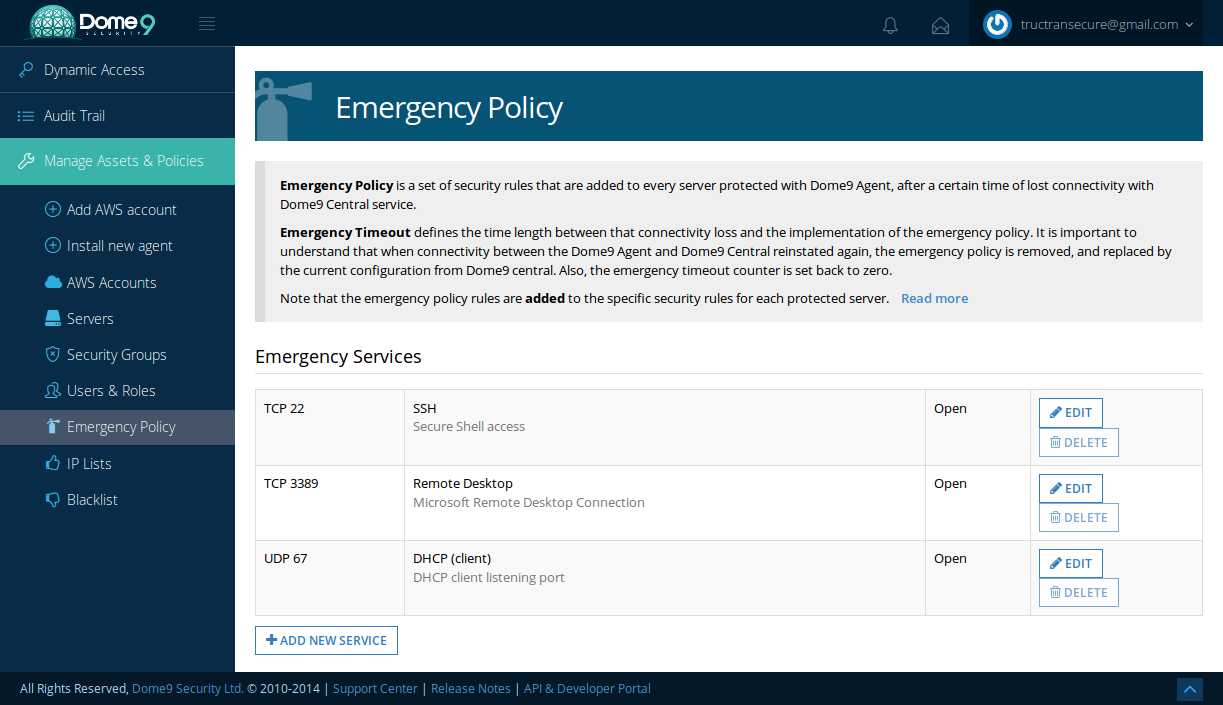Screen dimensions: 1223x705
Task: Click the Dome9 Security logo
Action: [x=92, y=23]
